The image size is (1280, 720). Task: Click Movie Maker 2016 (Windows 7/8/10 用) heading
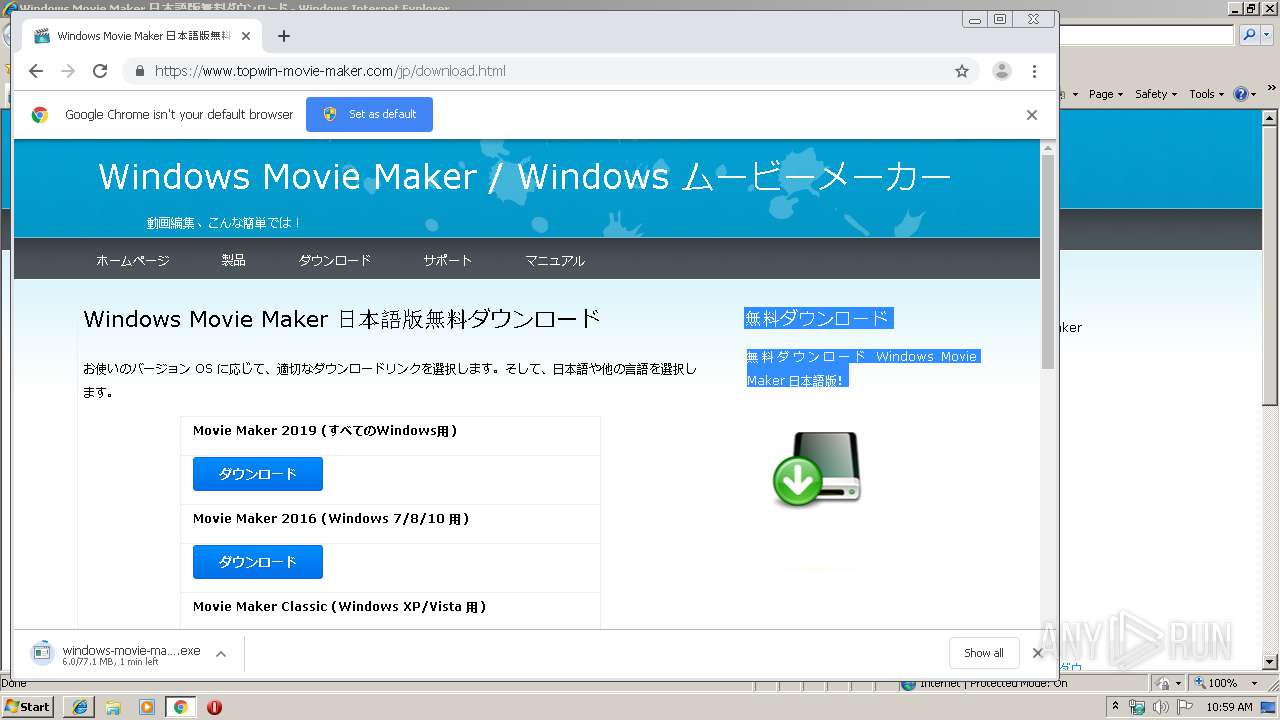(331, 518)
